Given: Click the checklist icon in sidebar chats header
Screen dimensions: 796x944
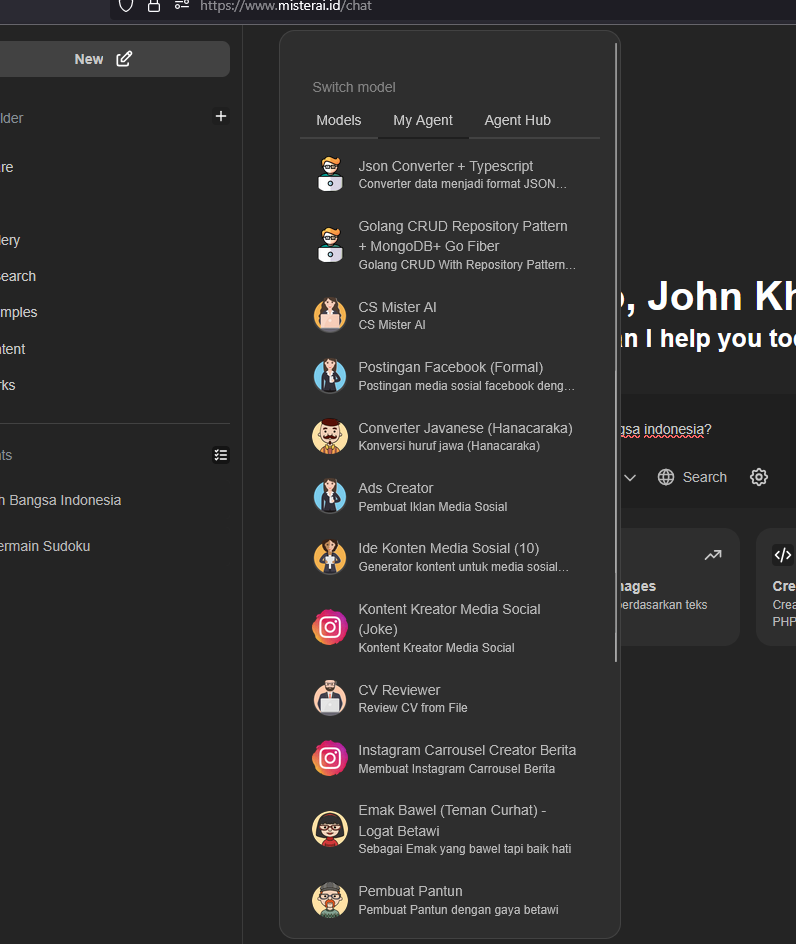Looking at the screenshot, I should tap(221, 455).
